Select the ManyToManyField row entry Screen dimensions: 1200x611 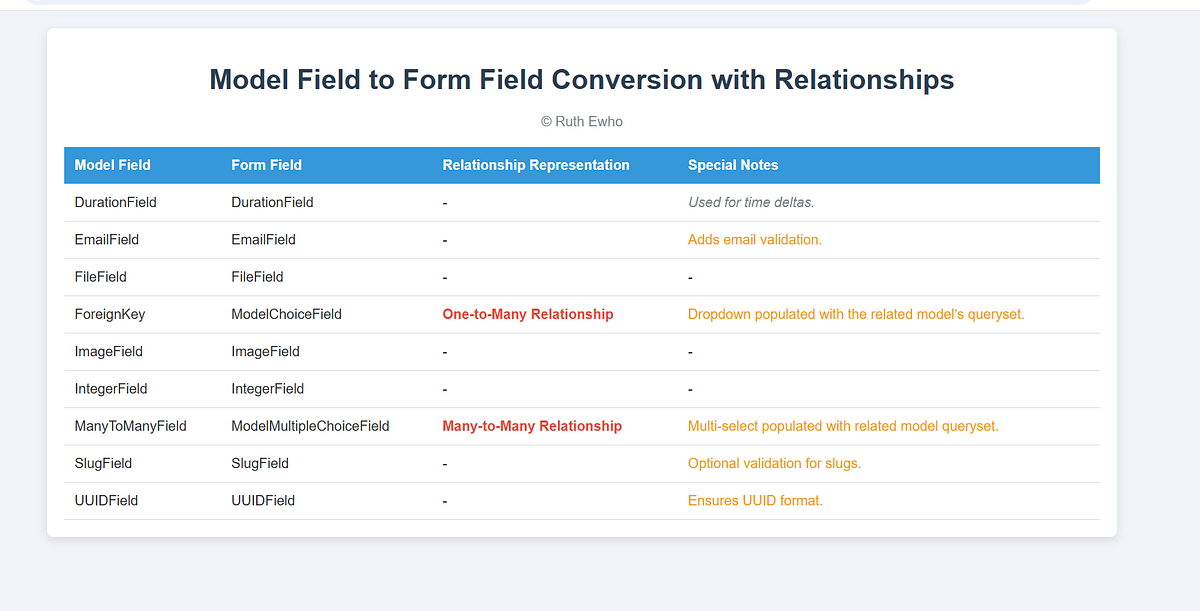pos(130,426)
